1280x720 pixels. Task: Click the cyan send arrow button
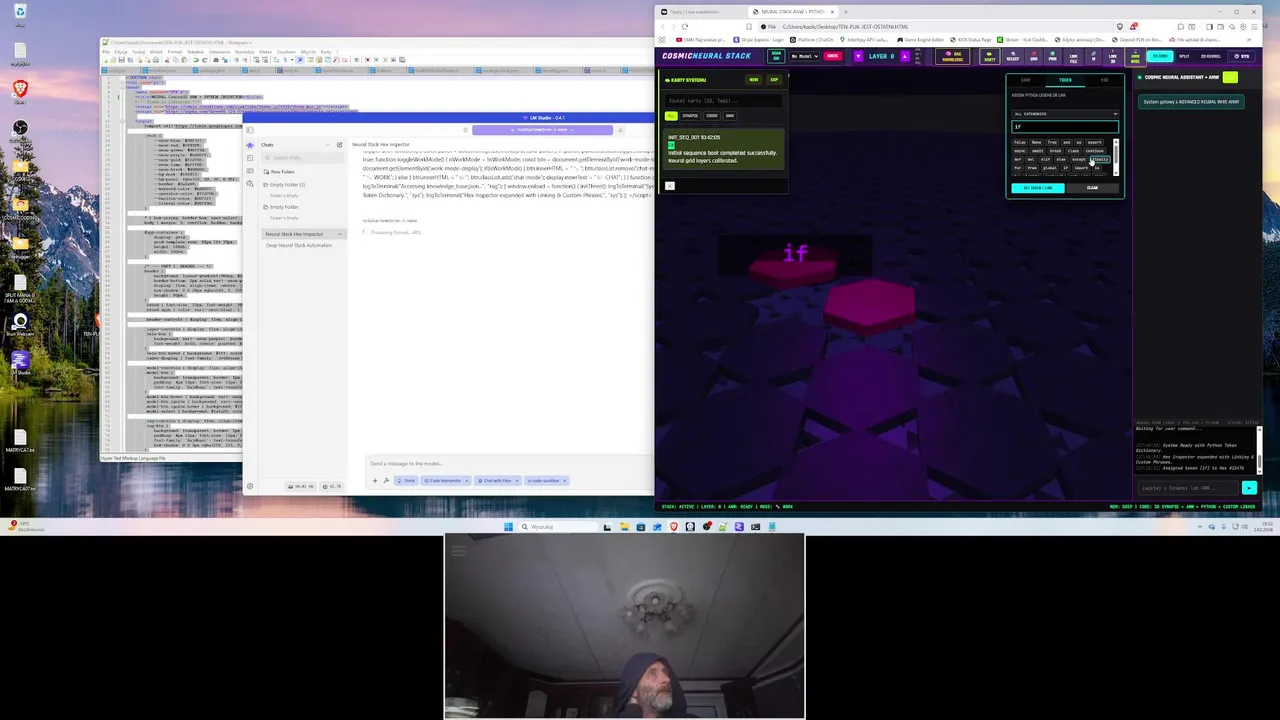click(x=1248, y=488)
